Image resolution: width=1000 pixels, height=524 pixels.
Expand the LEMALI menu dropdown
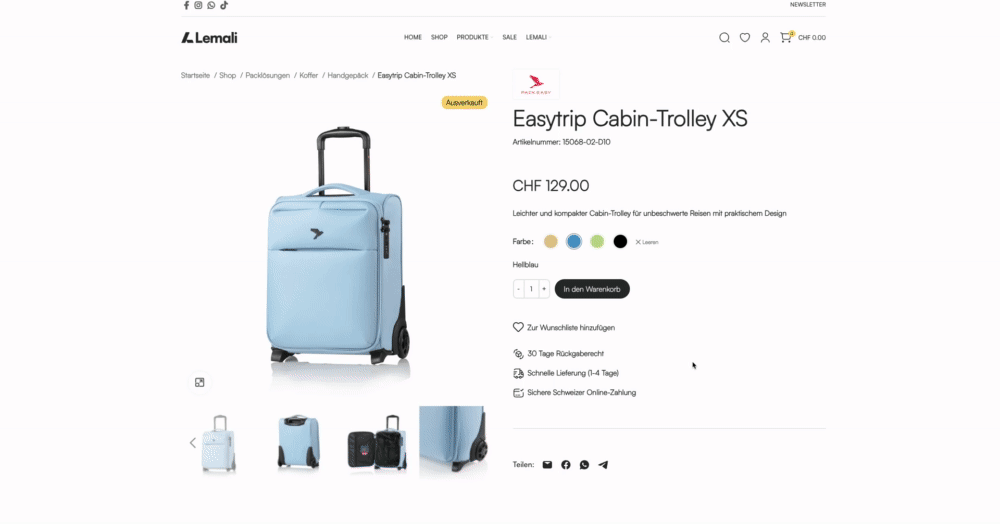coord(538,38)
